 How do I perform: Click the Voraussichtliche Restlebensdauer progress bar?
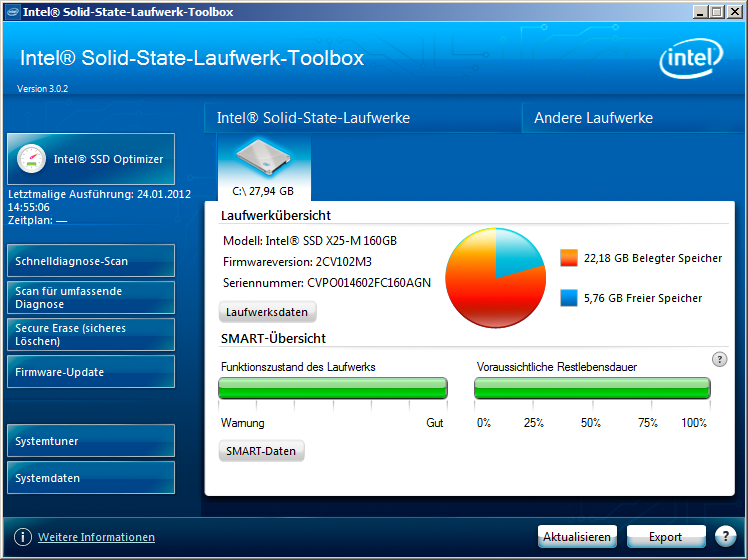(x=592, y=389)
